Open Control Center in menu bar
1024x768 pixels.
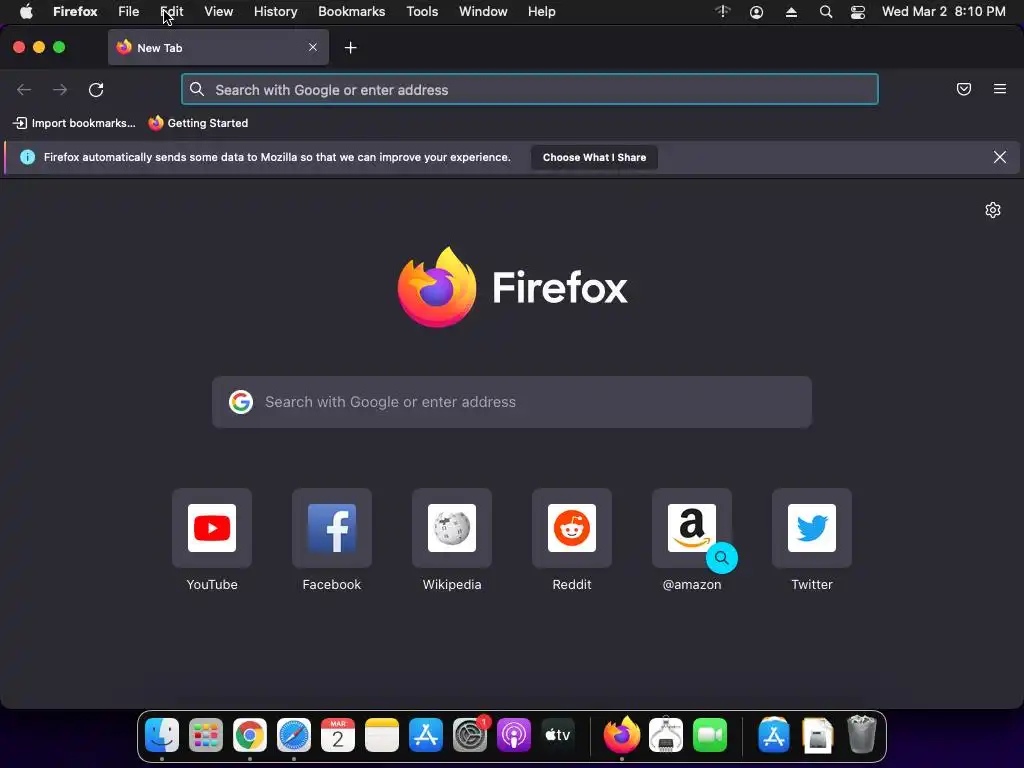point(857,12)
